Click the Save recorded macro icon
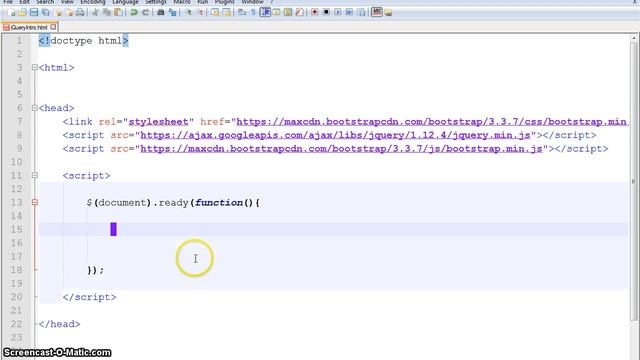 click(361, 12)
